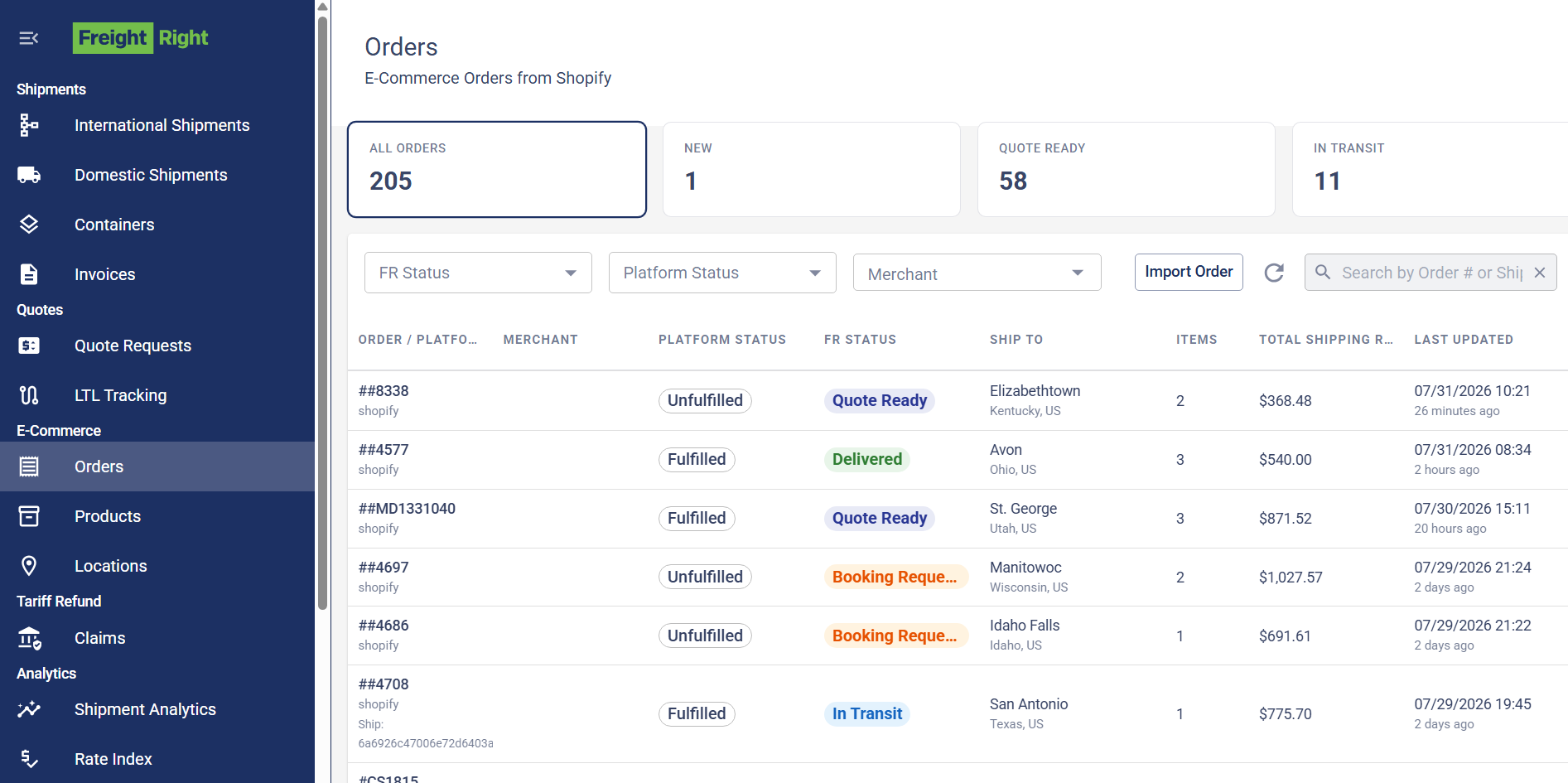The width and height of the screenshot is (1568, 783).
Task: Expand the FR Status dropdown
Action: point(478,273)
